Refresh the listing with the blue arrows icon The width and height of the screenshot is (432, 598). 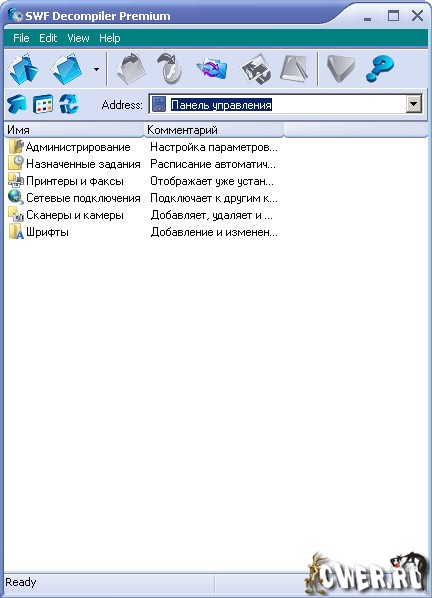(x=69, y=104)
